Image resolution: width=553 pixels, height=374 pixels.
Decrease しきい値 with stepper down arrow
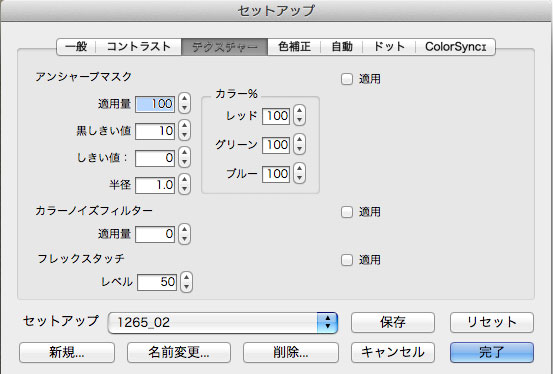click(184, 162)
